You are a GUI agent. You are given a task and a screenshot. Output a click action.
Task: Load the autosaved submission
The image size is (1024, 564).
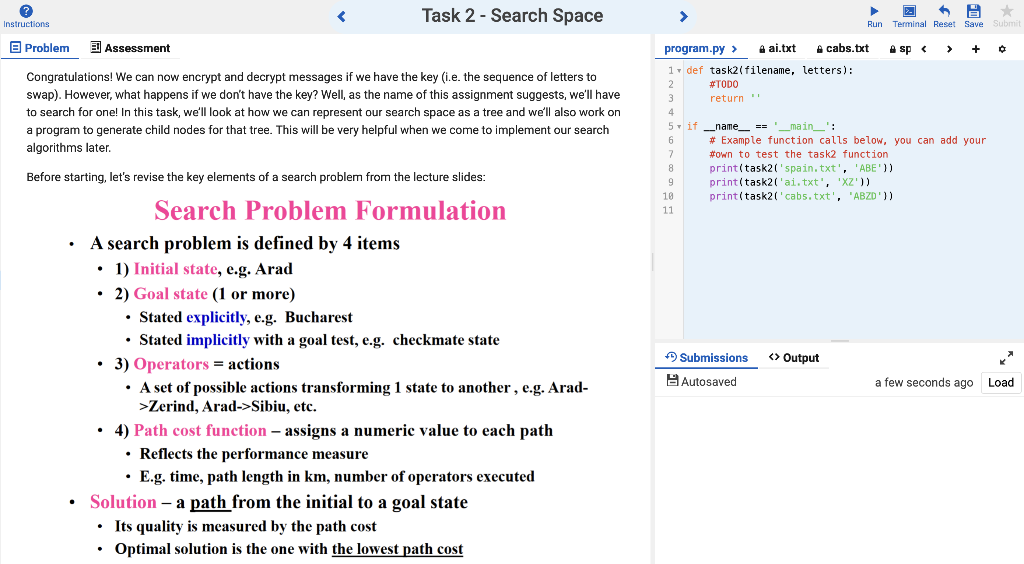pos(1000,383)
